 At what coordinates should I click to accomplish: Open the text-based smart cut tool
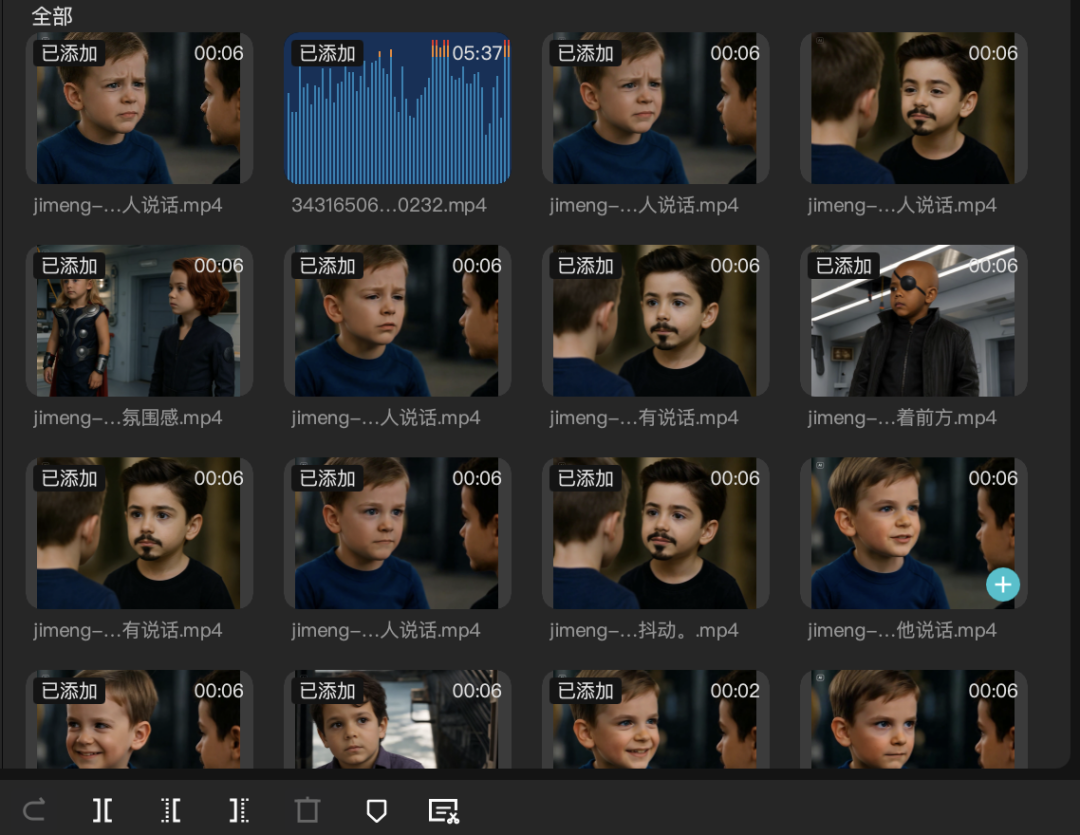pos(443,810)
